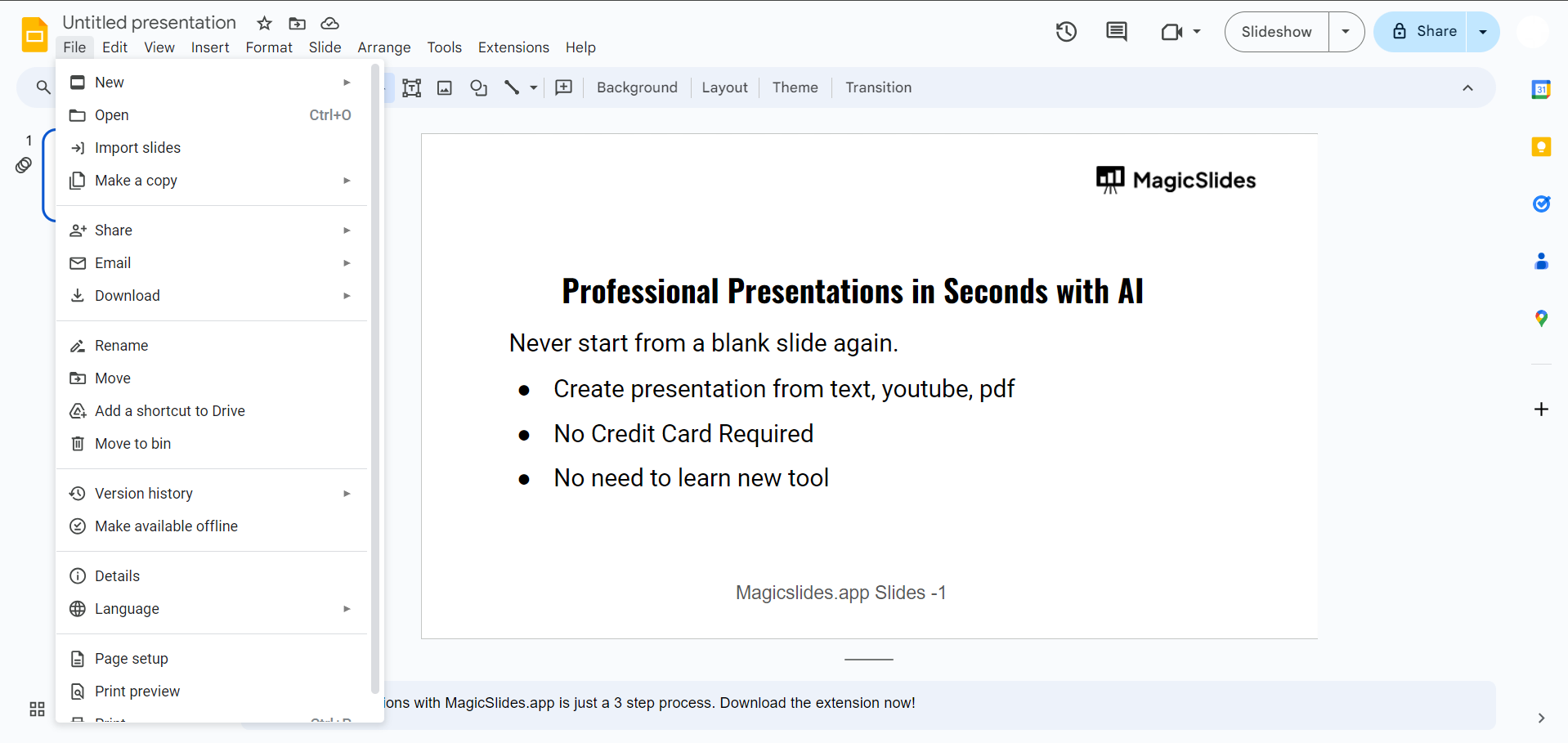Click the blue Share button
The height and width of the screenshot is (743, 1568).
(1421, 32)
